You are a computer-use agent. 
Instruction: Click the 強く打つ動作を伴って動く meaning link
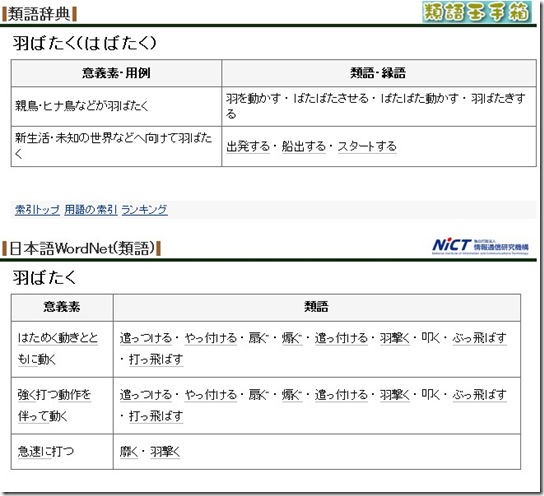tap(54, 405)
